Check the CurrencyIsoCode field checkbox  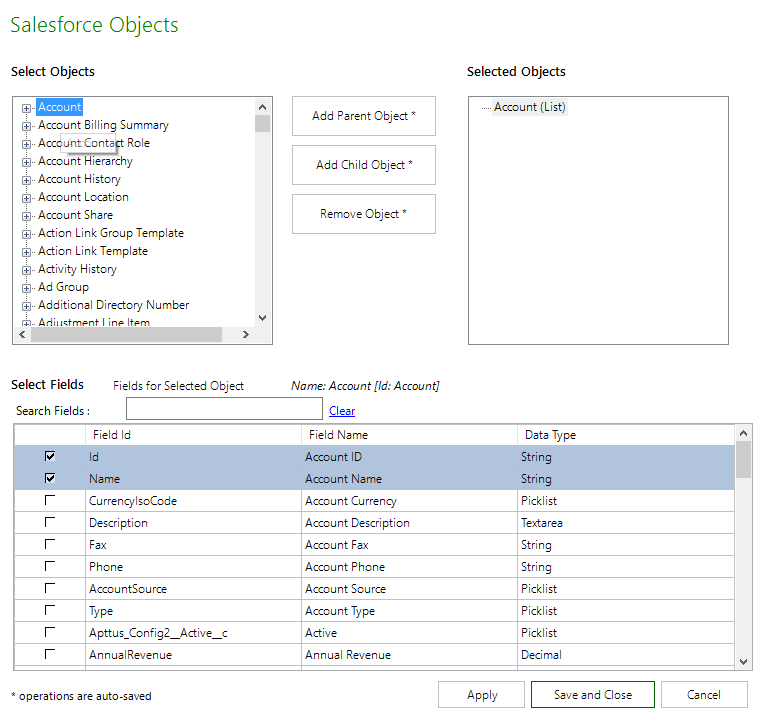point(50,500)
